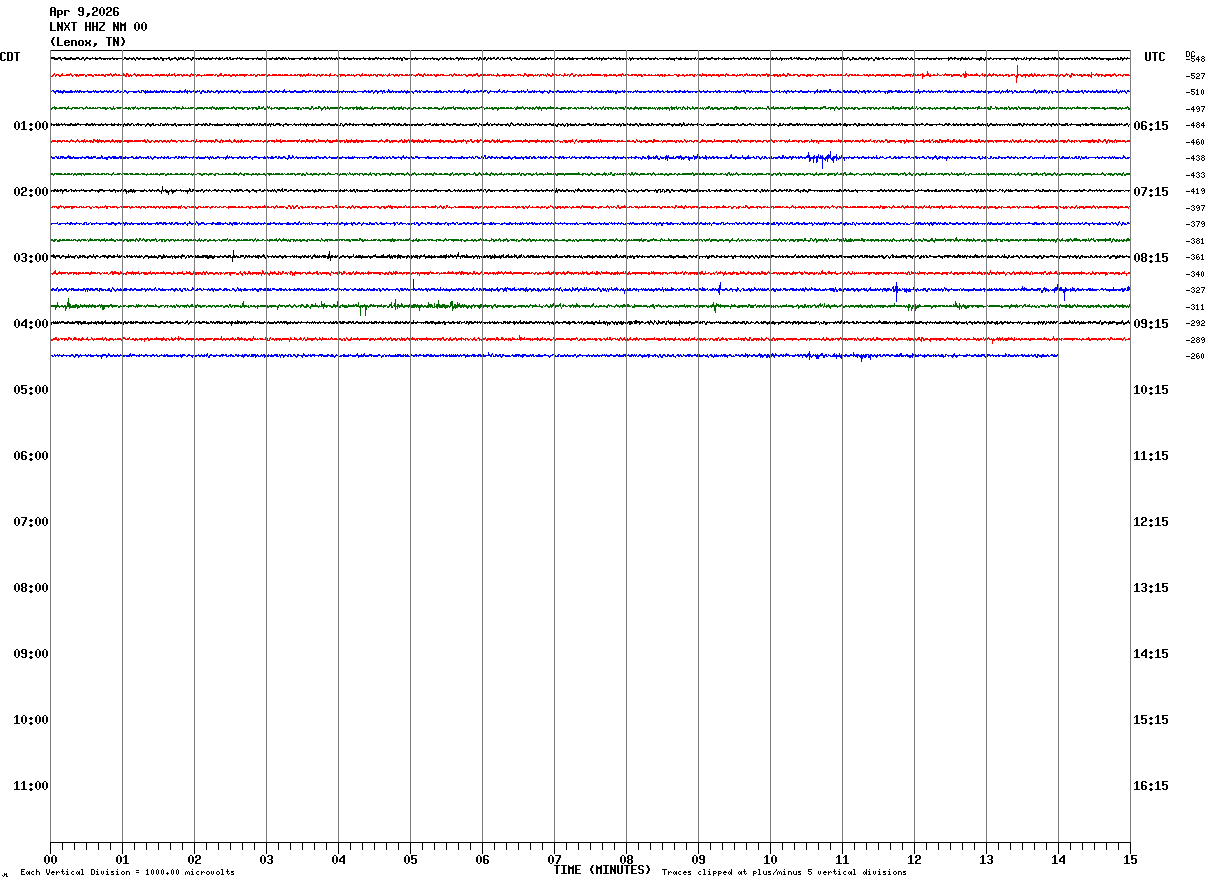Click the '11:15' UTC time label
Viewport: 1210px width, 886px height.
(x=1151, y=456)
